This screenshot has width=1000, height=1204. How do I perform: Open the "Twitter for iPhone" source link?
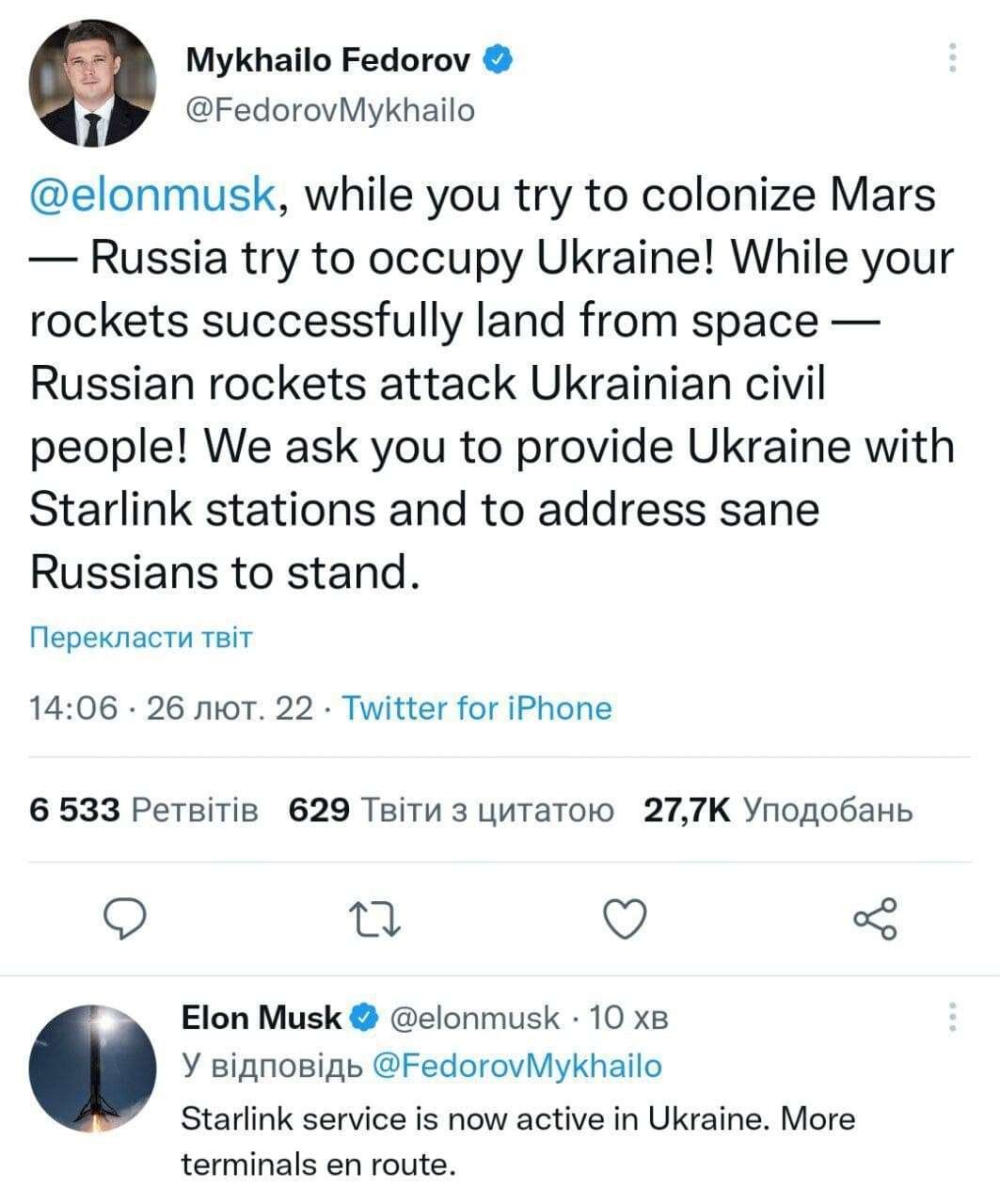pos(476,707)
